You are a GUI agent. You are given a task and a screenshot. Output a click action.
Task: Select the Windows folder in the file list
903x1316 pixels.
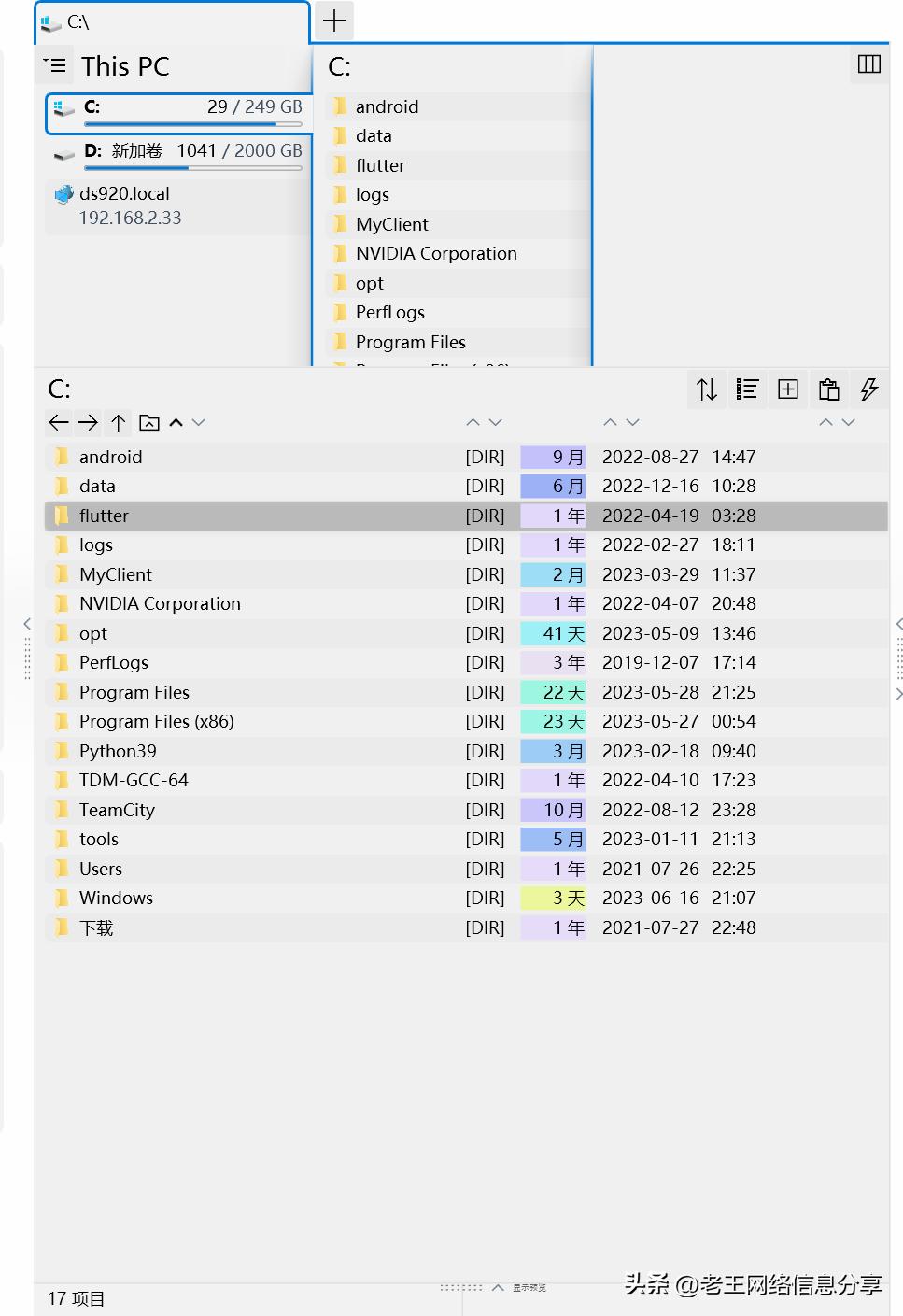click(x=116, y=898)
